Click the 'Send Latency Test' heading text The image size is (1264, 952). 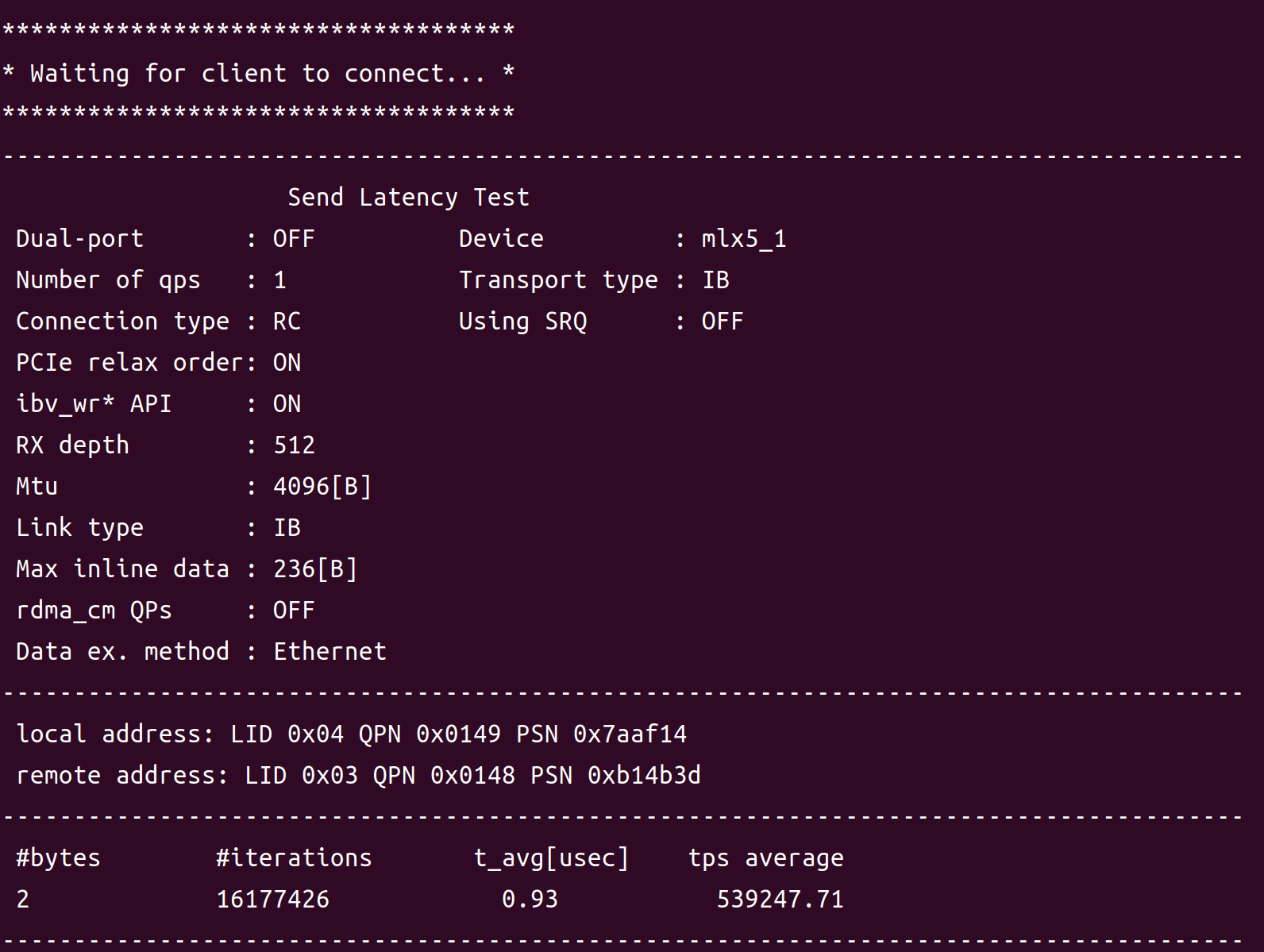[x=408, y=197]
